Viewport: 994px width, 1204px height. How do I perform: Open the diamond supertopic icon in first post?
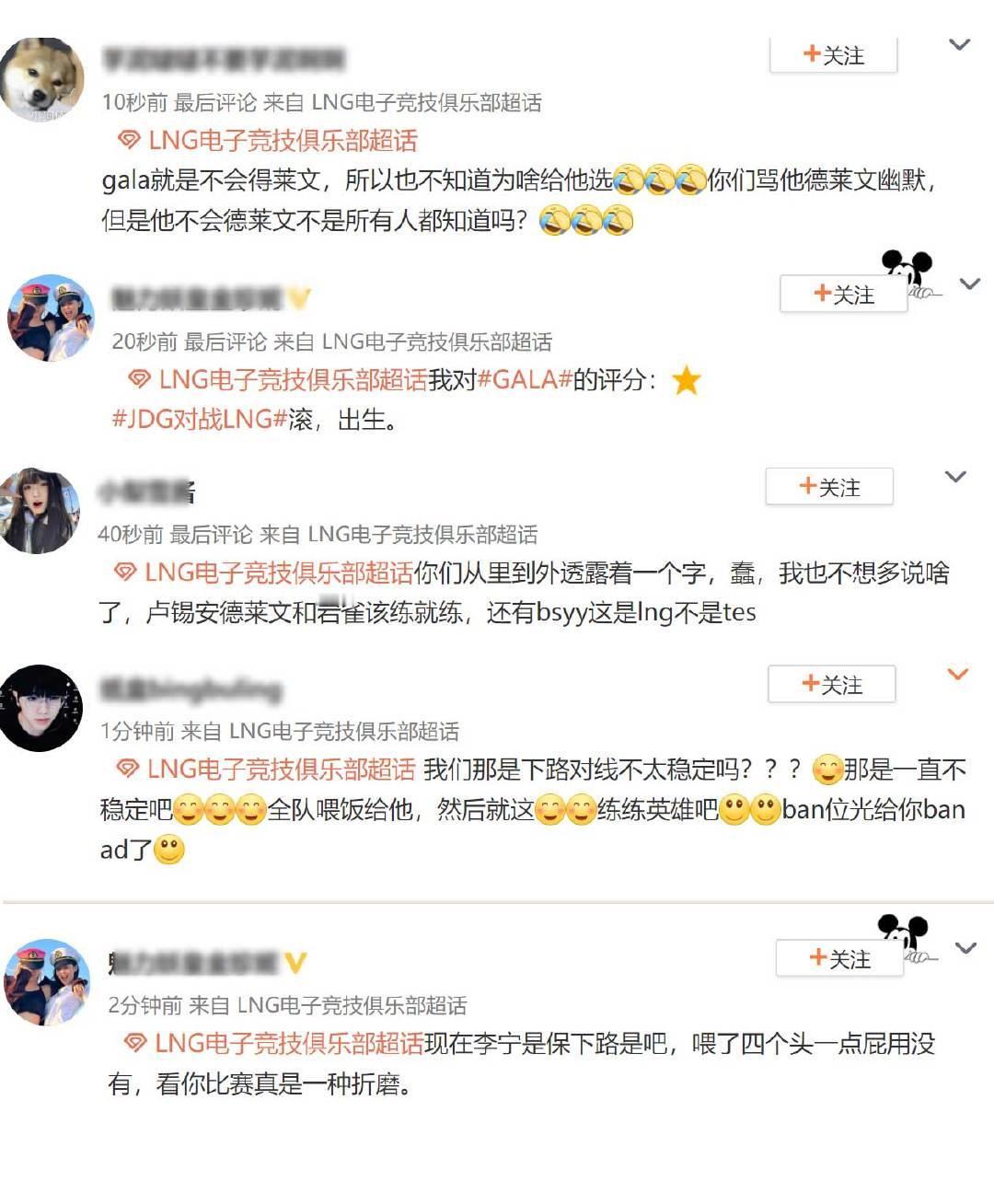pos(128,140)
